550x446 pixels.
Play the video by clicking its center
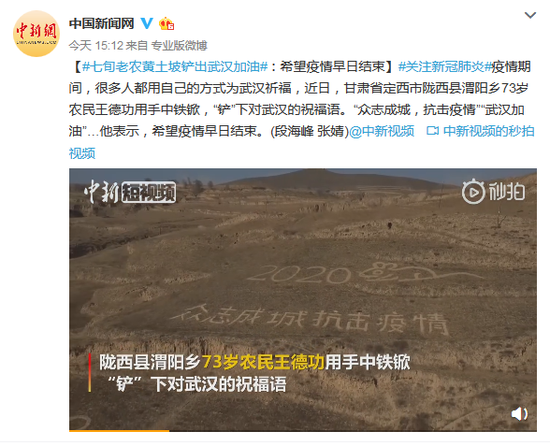pyautogui.click(x=303, y=300)
